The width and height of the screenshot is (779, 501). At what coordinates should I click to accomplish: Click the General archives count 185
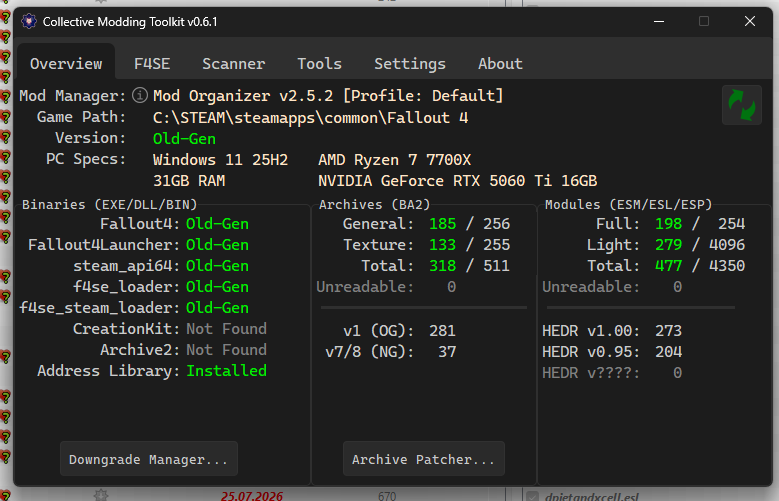[442, 224]
